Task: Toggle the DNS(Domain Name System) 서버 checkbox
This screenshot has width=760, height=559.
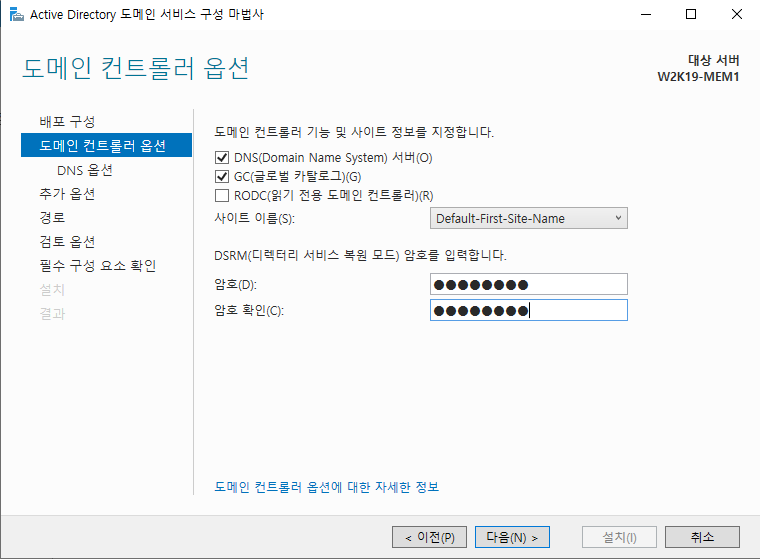Action: click(222, 158)
